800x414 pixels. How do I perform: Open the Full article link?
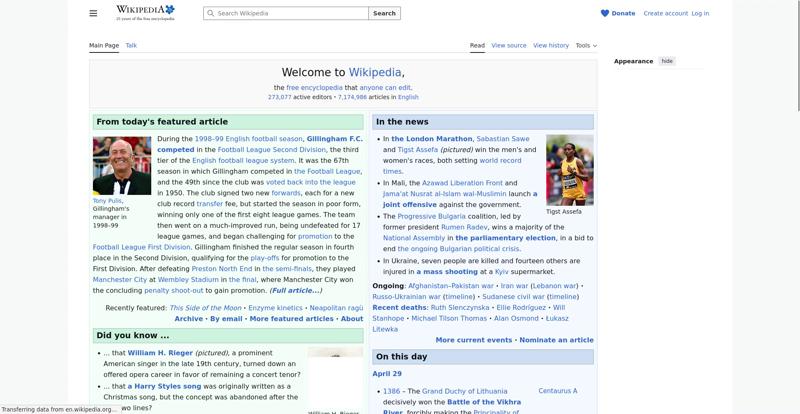tap(296, 290)
